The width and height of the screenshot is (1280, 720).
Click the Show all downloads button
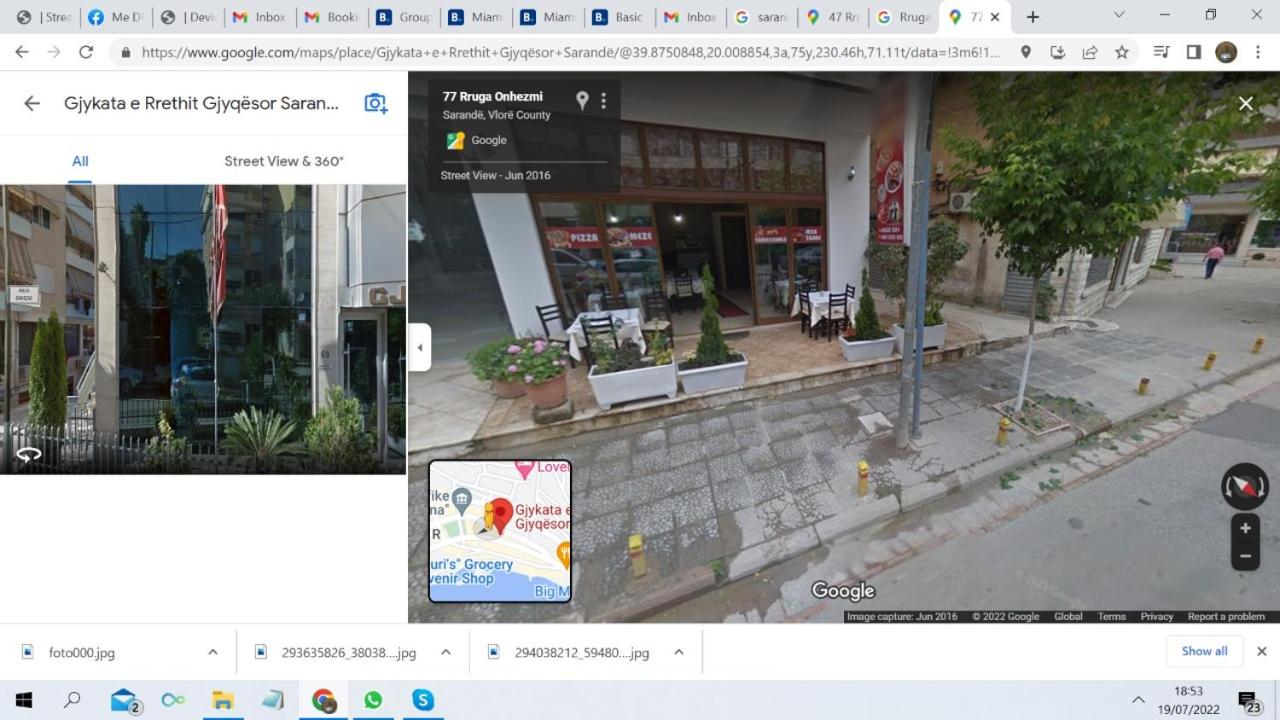[x=1204, y=651]
